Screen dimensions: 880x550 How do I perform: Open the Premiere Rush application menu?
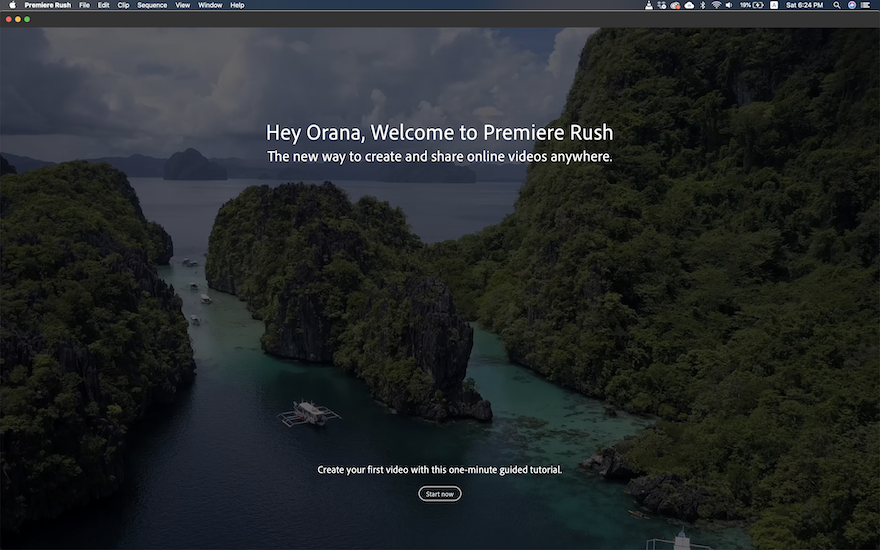point(48,5)
